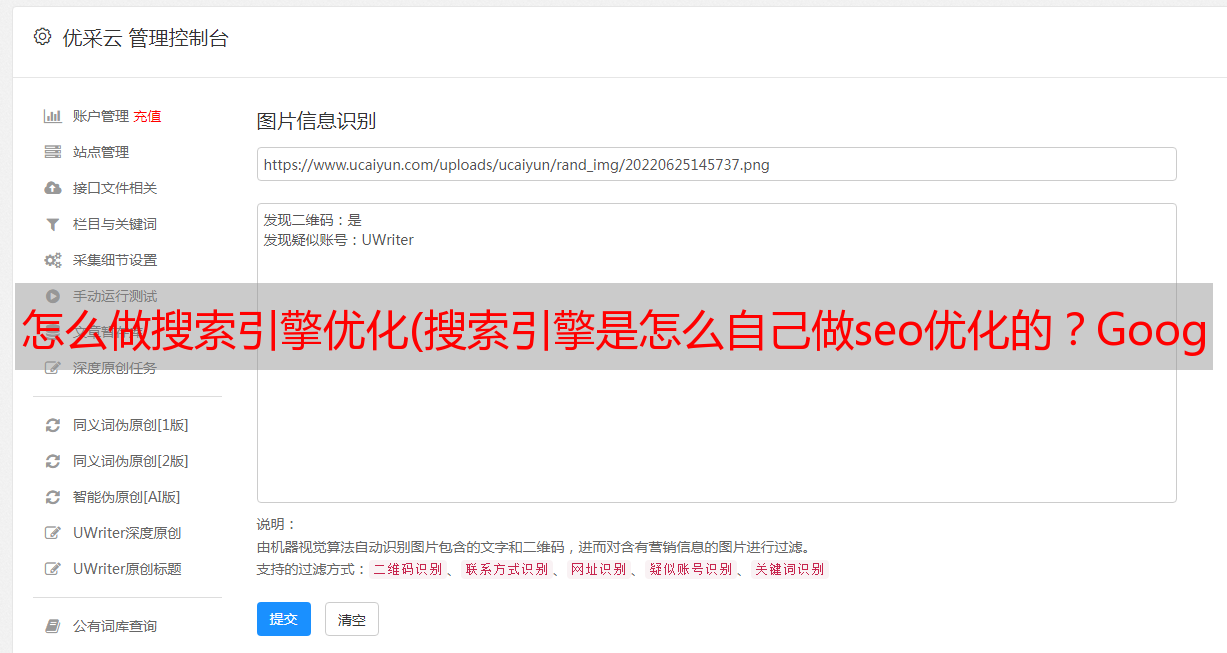Click inside the recognition results text area
This screenshot has height=653, width=1227.
(x=716, y=352)
